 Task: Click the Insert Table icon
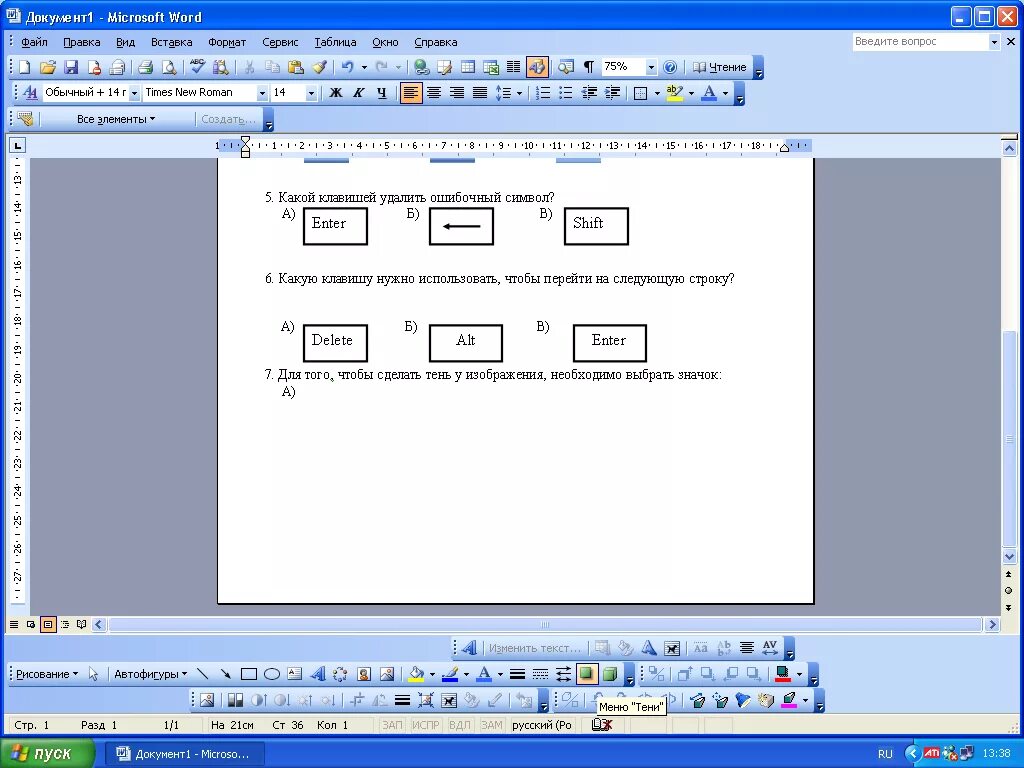(468, 67)
